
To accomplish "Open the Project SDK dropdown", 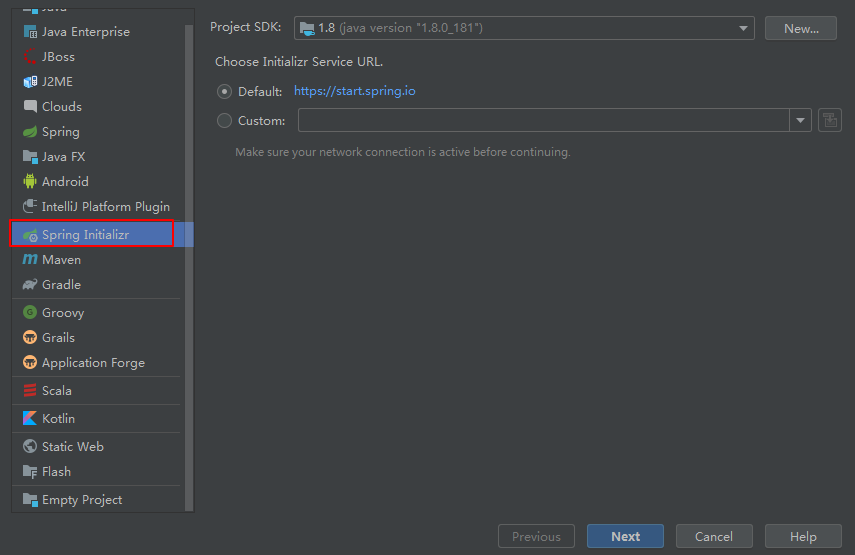I will 524,28.
